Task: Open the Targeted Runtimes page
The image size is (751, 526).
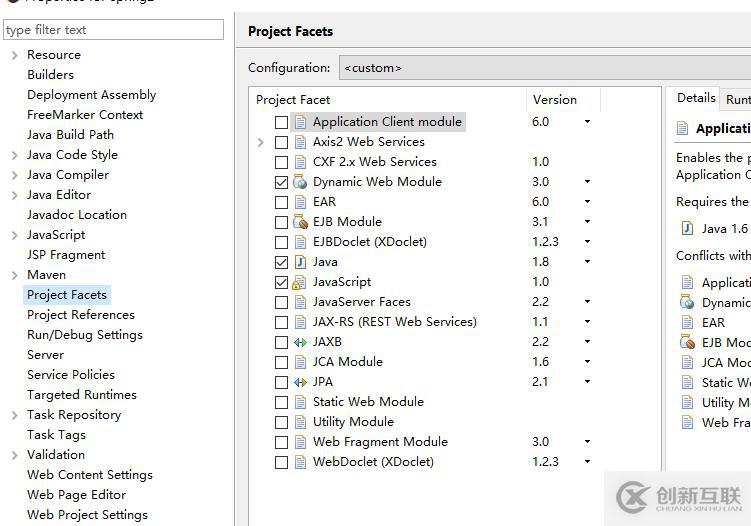Action: 81,395
